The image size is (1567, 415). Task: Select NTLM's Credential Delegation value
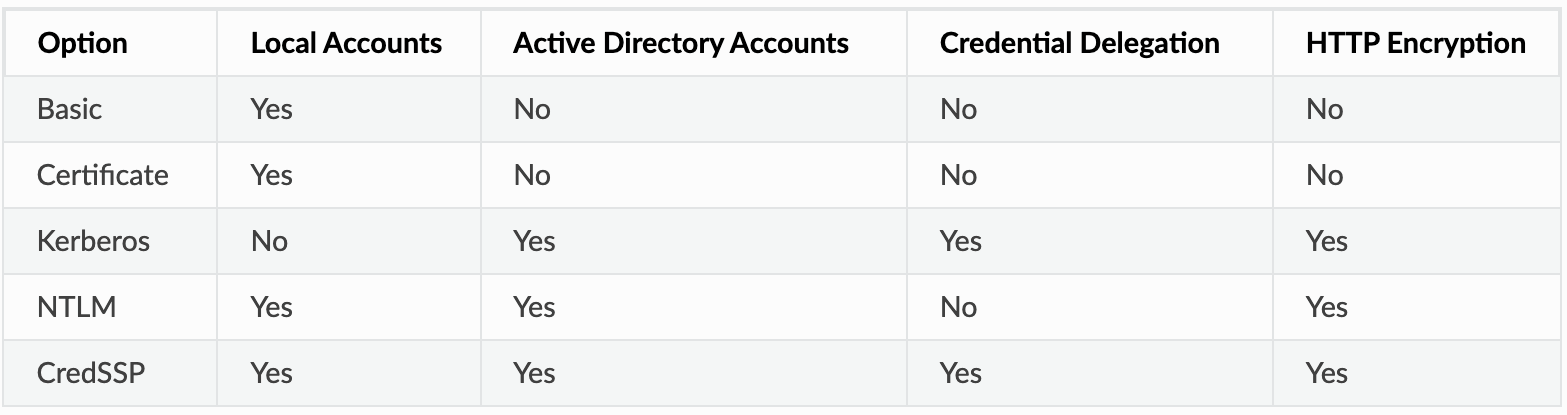[958, 307]
